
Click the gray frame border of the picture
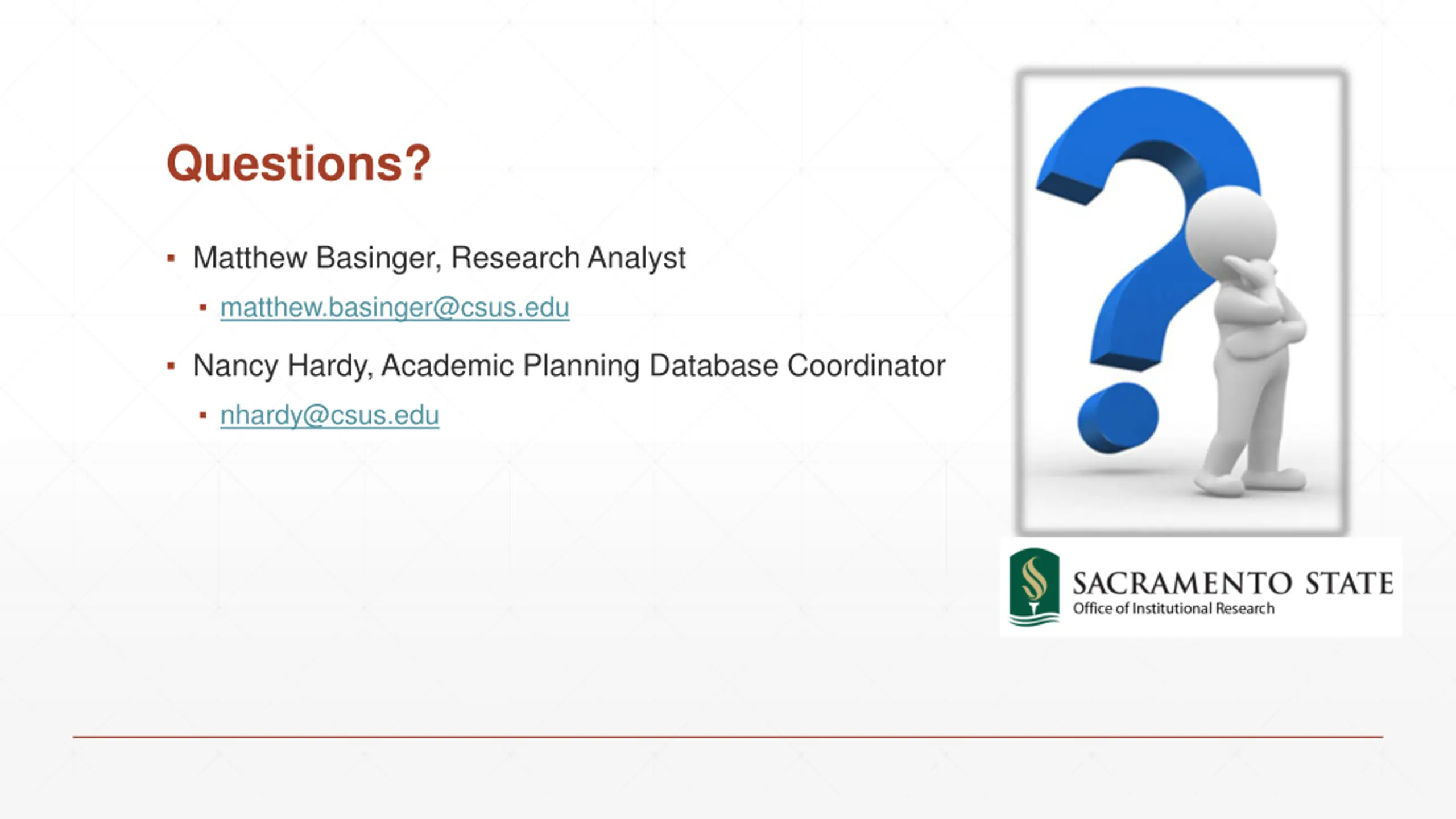[x=1020, y=301]
